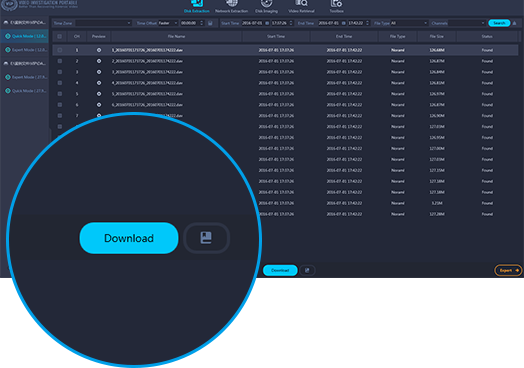Click the Search button

pos(499,23)
